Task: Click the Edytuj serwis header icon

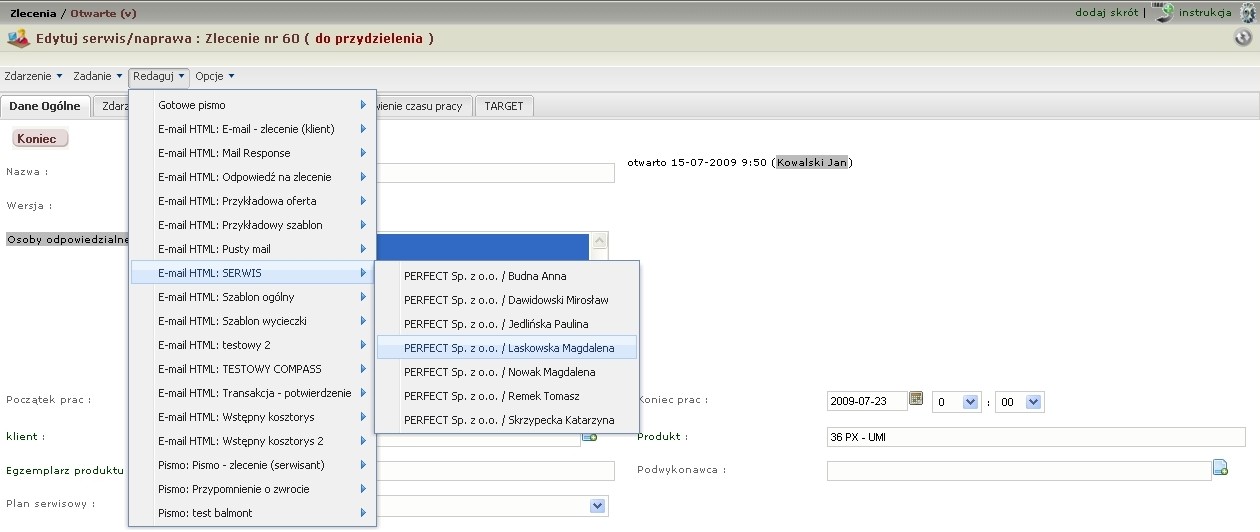Action: point(18,39)
